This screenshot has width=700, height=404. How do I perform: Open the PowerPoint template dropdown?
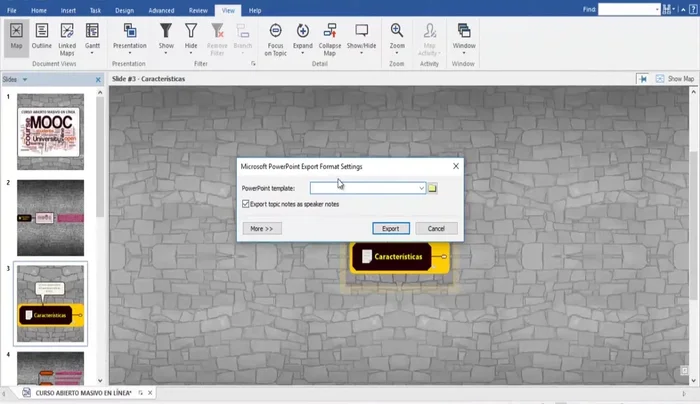(421, 187)
